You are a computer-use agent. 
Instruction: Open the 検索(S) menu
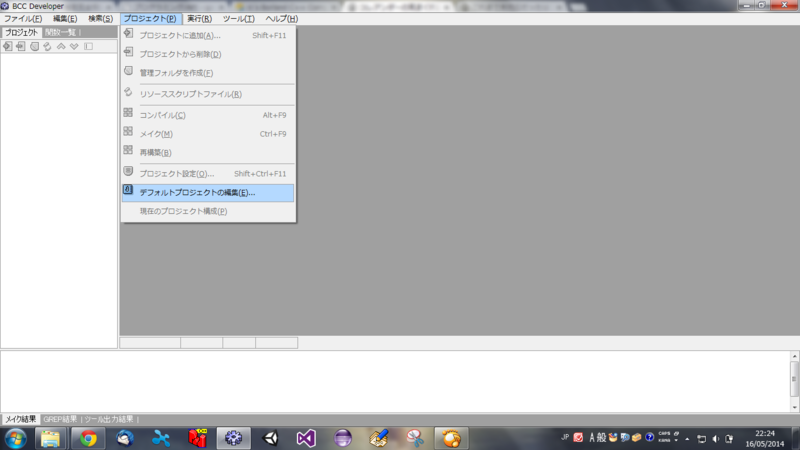tap(100, 19)
